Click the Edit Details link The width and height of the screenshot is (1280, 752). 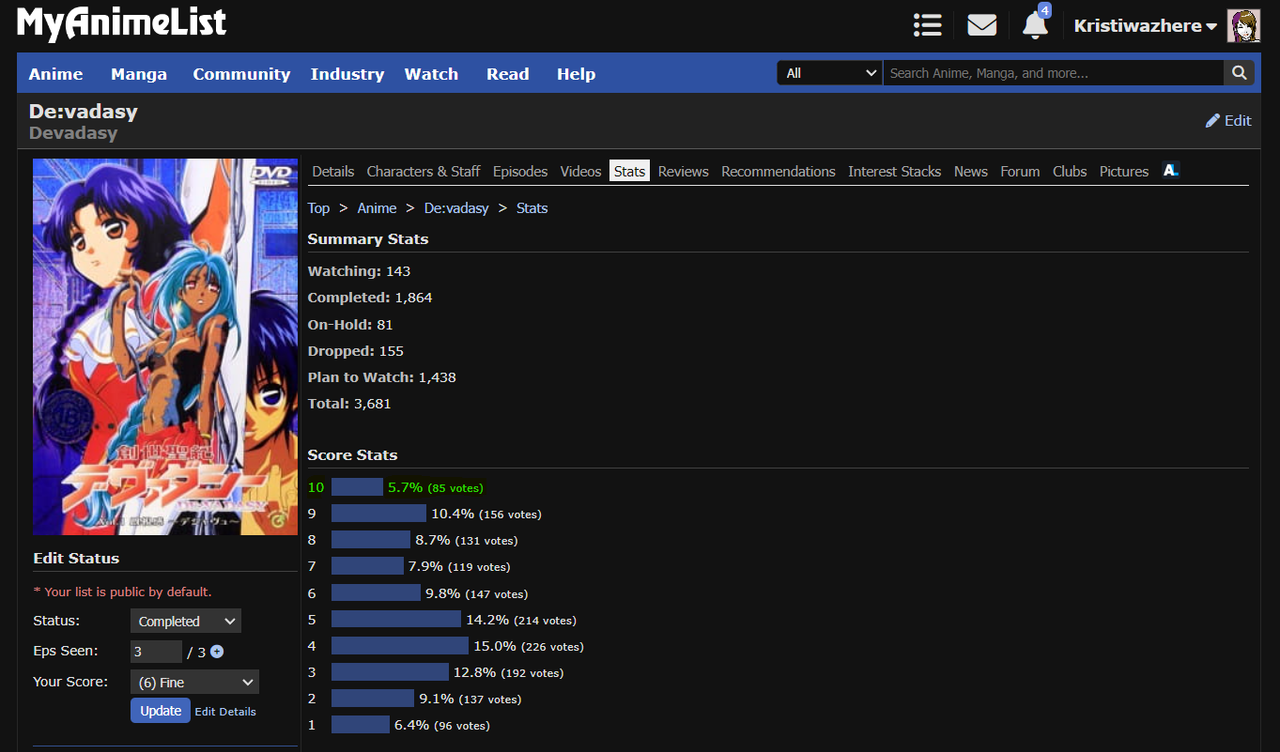[x=225, y=711]
